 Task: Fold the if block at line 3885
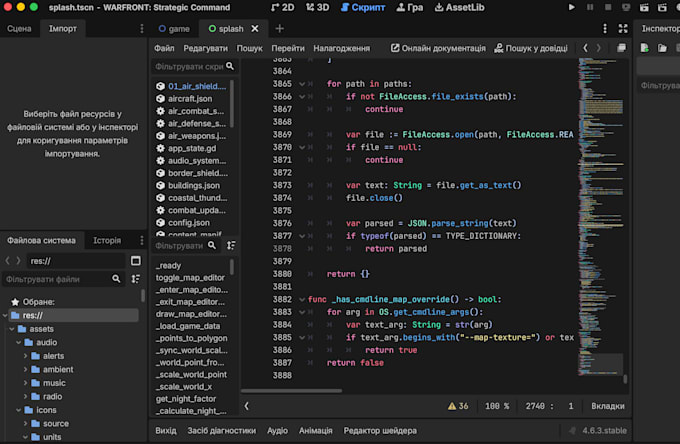302,337
